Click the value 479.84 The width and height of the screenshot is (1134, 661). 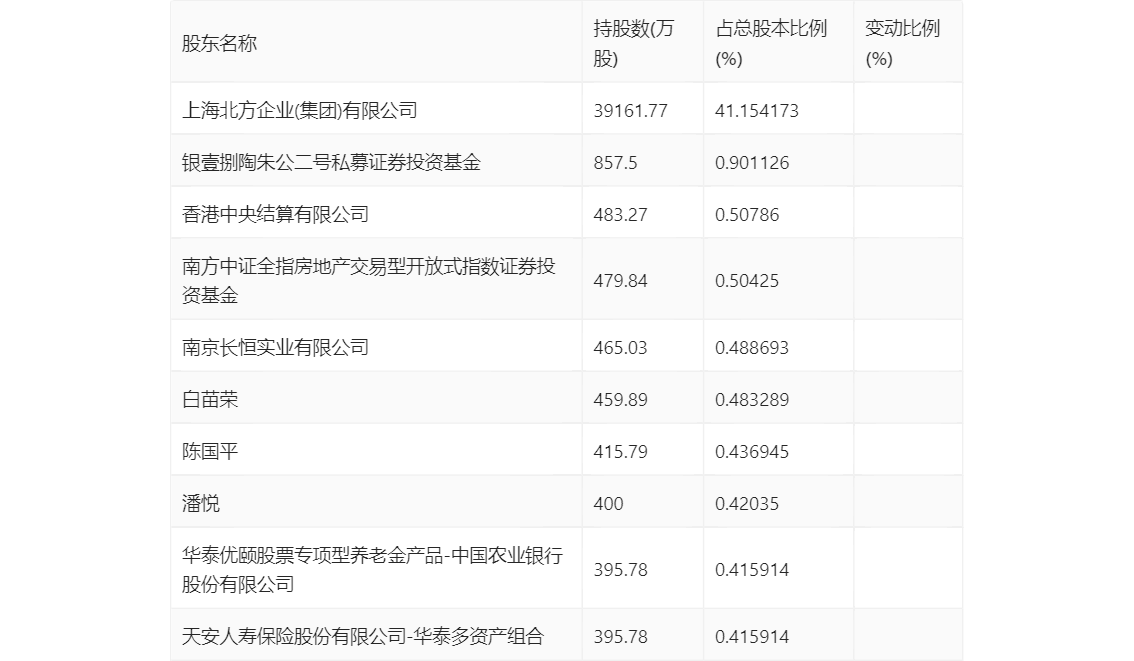621,281
